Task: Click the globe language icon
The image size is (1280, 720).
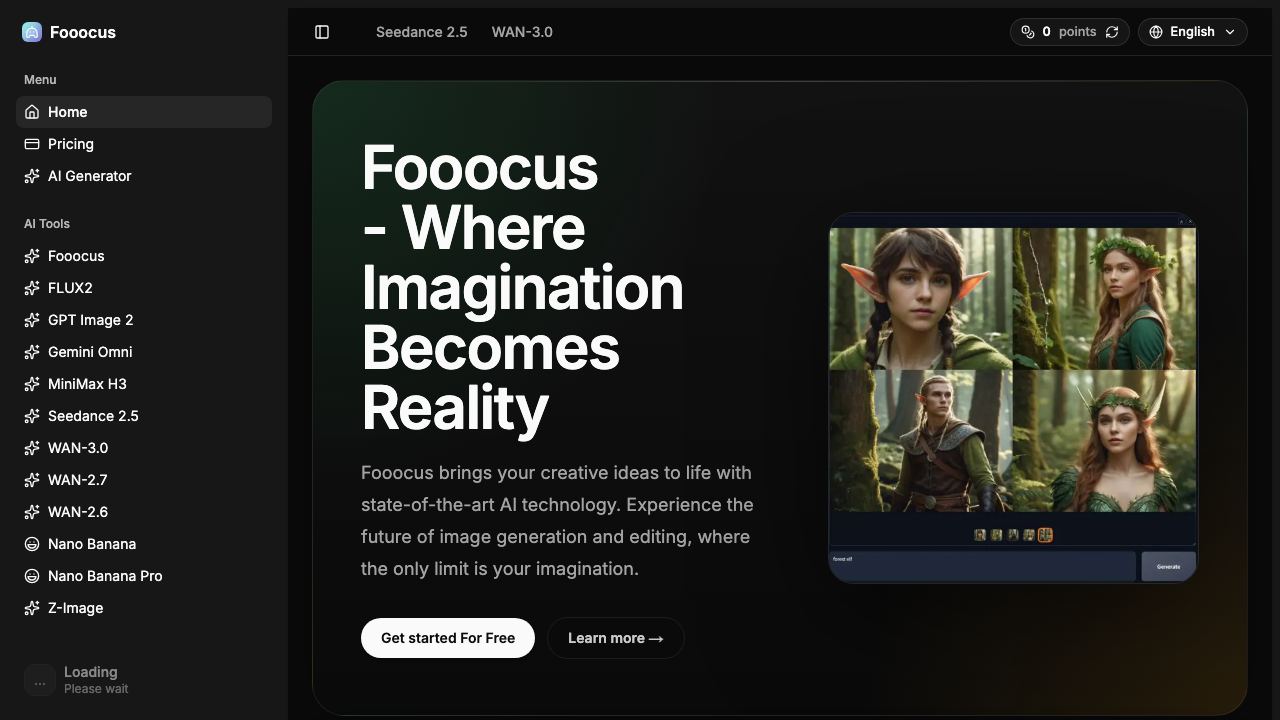Action: [x=1156, y=32]
